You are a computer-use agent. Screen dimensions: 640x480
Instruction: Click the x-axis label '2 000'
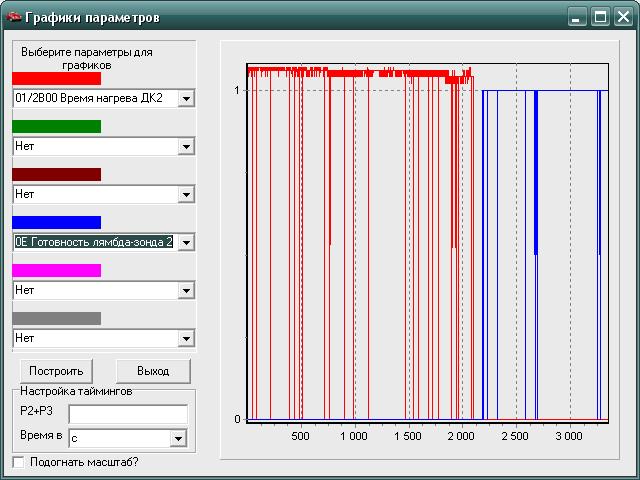461,436
